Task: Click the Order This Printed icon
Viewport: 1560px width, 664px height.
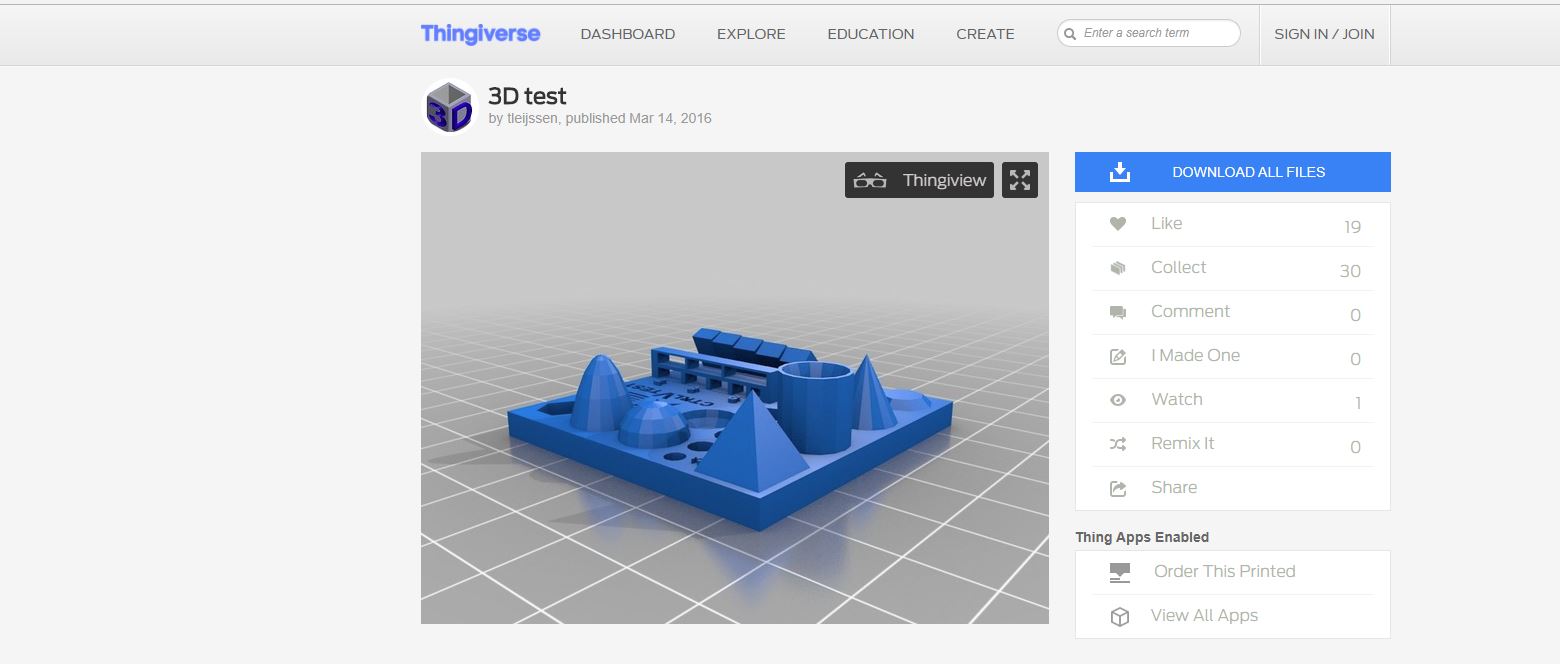Action: (x=1120, y=572)
